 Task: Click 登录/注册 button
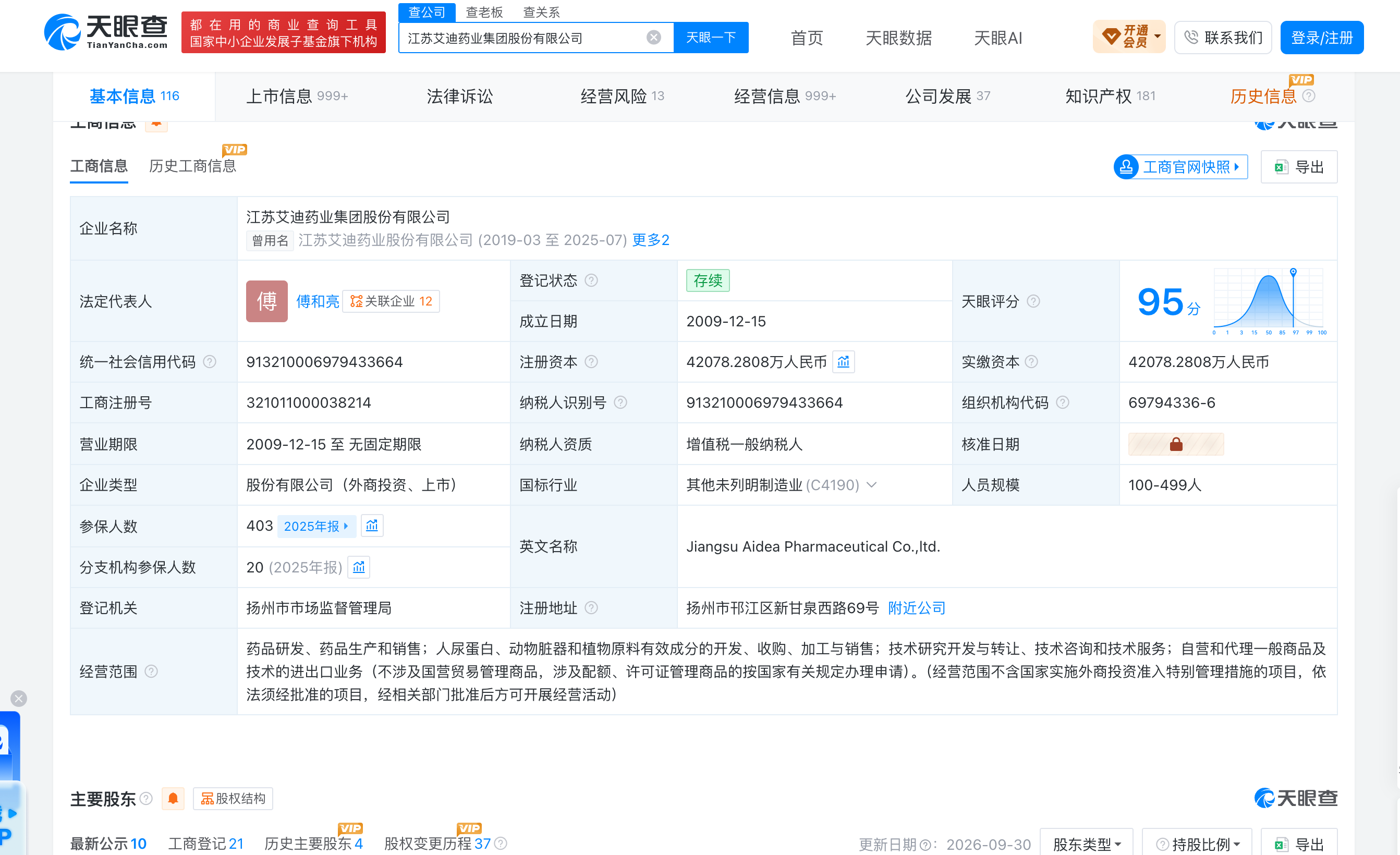1322,38
